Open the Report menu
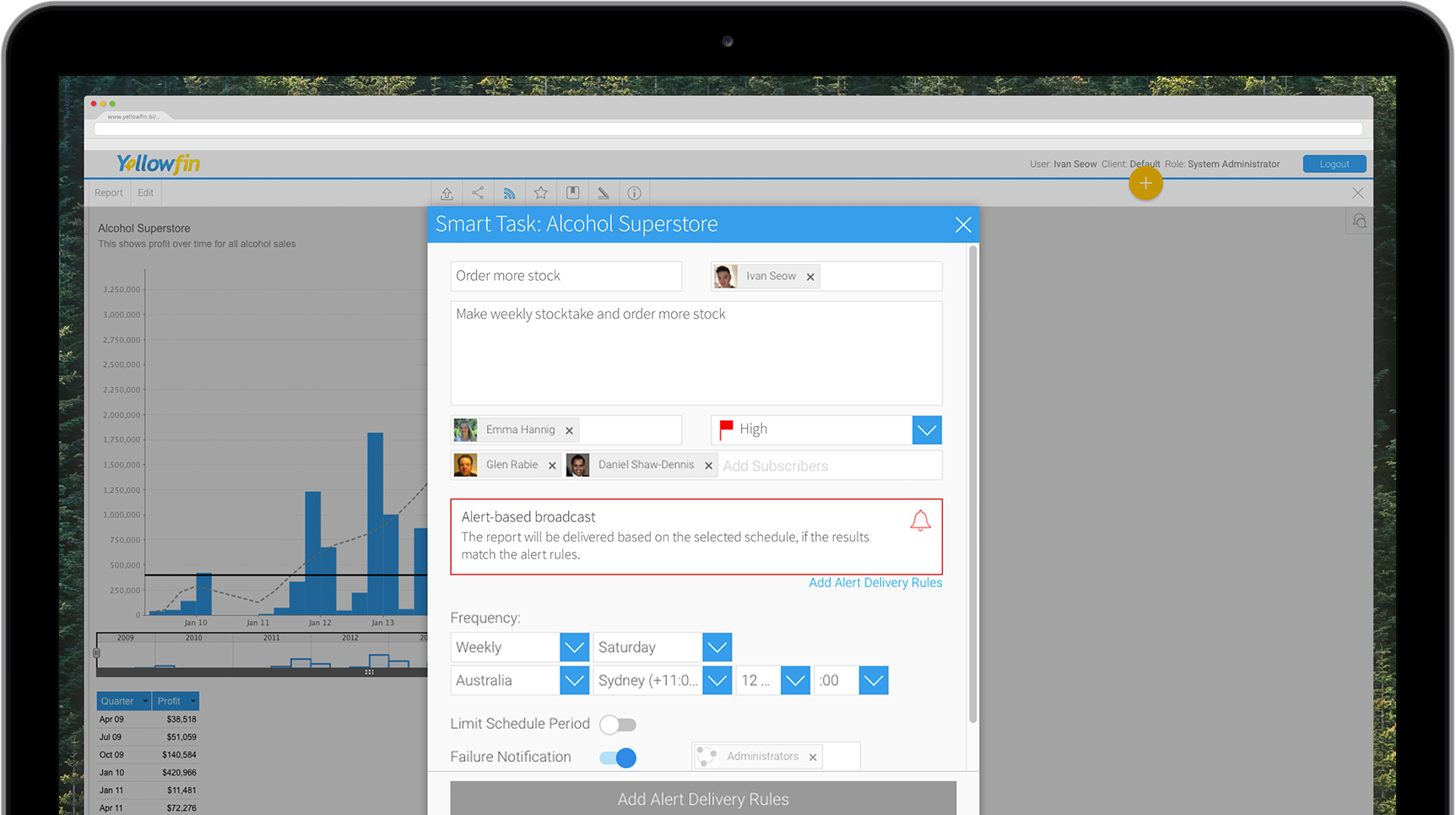Viewport: 1456px width, 815px height. click(x=109, y=193)
